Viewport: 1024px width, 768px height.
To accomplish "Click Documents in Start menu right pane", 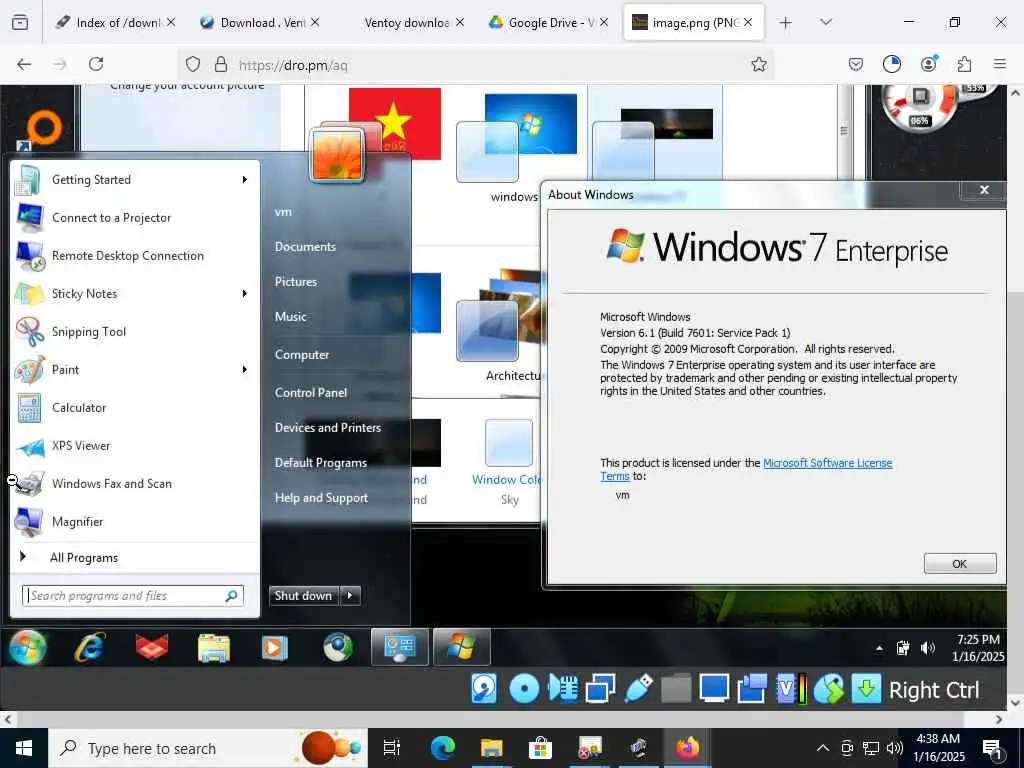I will 305,247.
